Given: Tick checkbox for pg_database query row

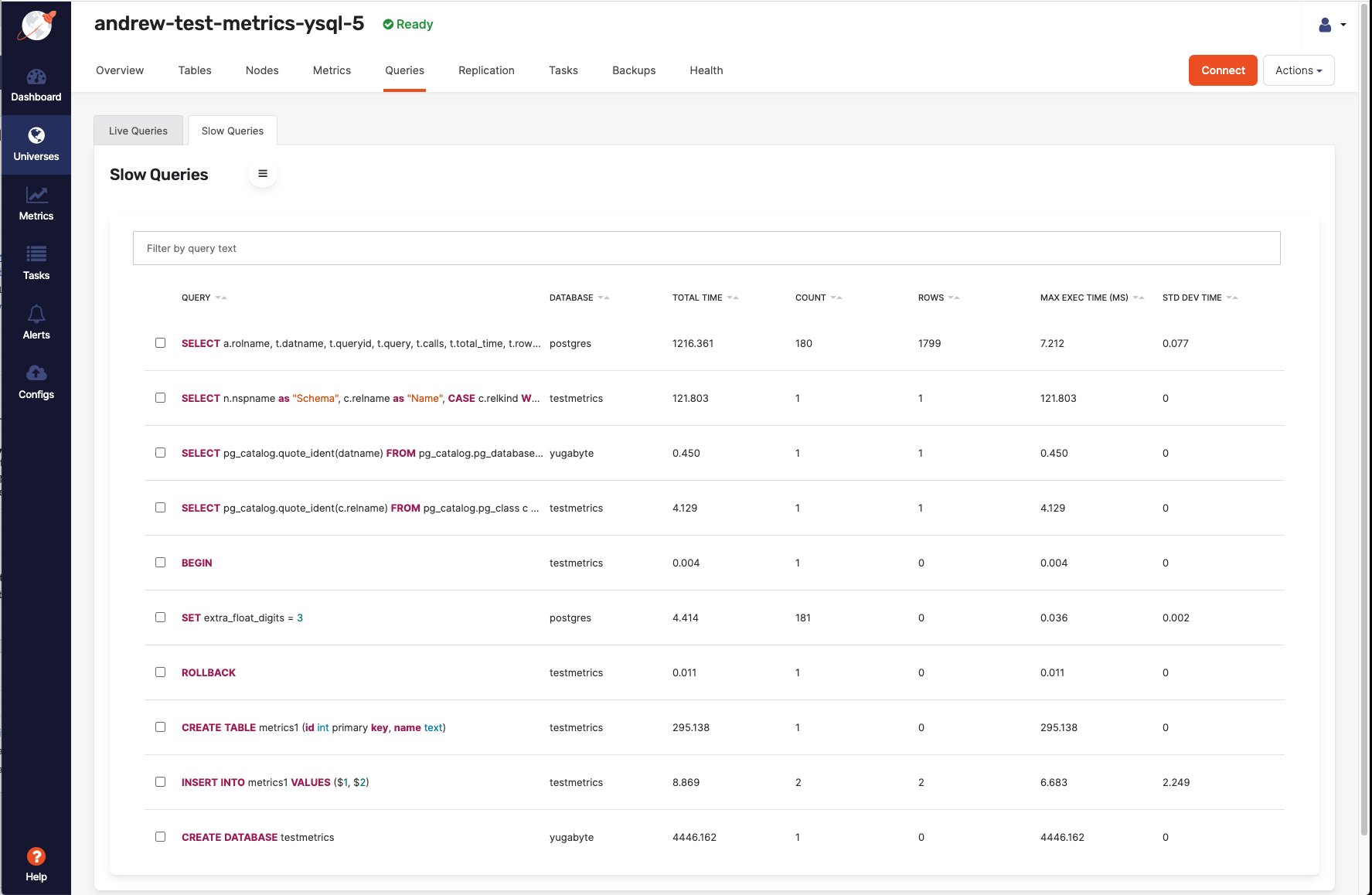Looking at the screenshot, I should pyautogui.click(x=160, y=452).
